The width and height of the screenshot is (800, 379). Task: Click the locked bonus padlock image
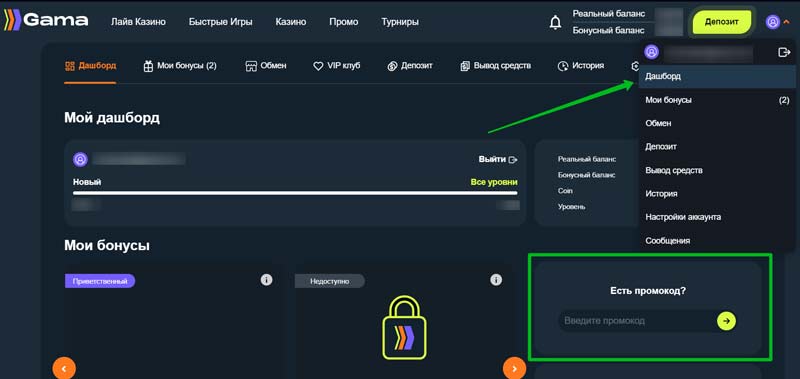404,328
